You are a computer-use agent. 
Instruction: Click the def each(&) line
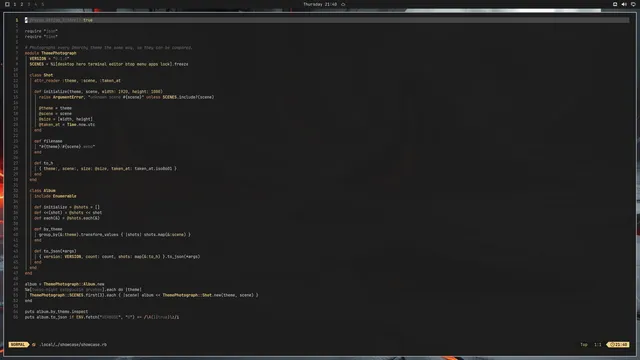[x=67, y=218]
